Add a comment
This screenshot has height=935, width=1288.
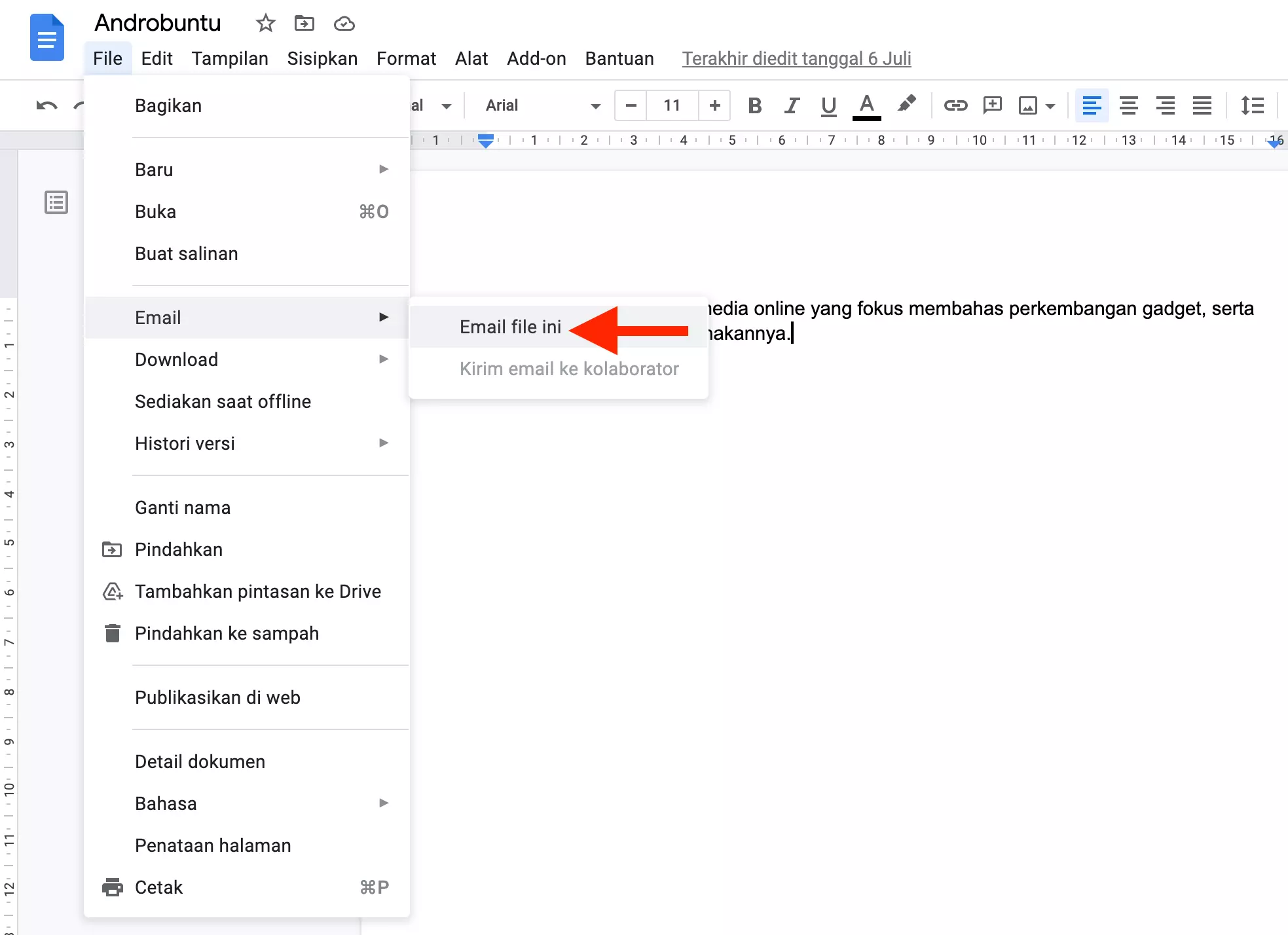point(992,105)
